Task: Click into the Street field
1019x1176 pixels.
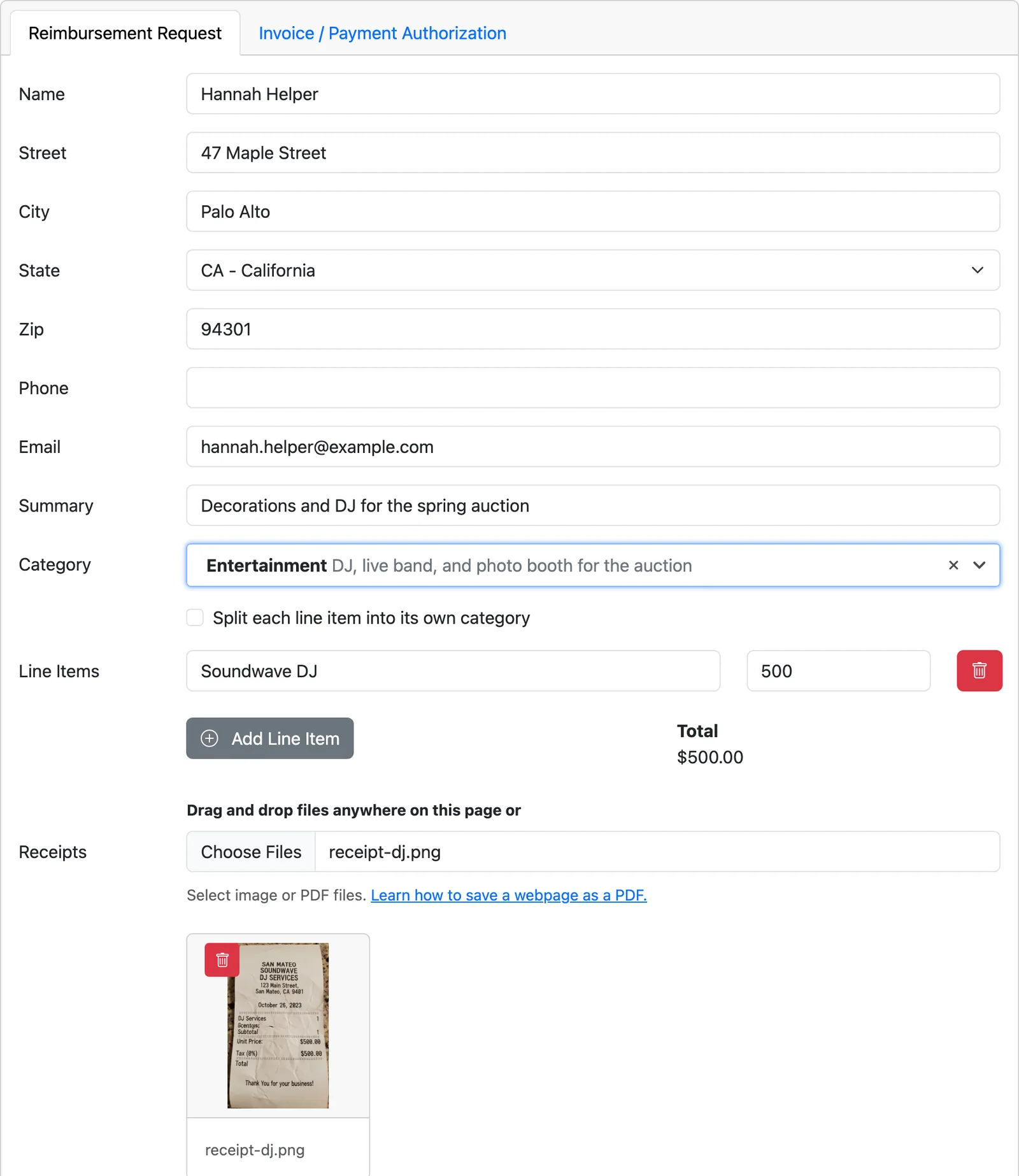Action: point(593,152)
